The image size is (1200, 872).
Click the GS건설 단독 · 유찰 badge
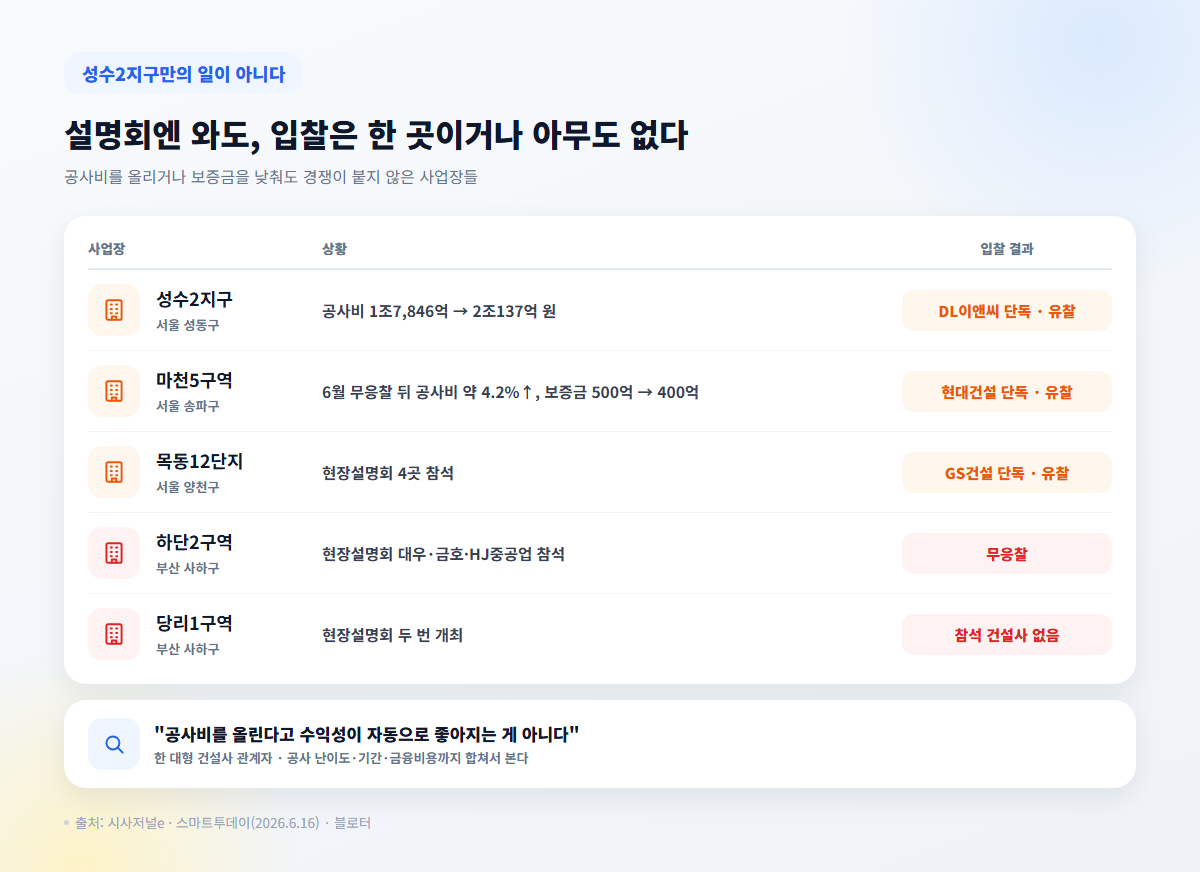1007,473
